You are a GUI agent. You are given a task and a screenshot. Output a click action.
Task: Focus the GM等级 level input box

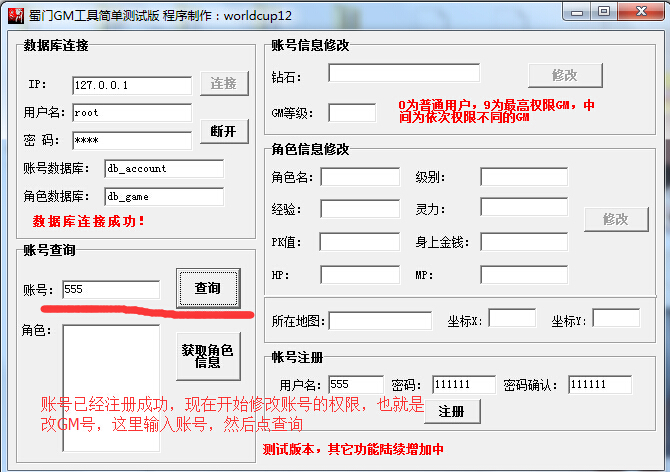[x=352, y=112]
